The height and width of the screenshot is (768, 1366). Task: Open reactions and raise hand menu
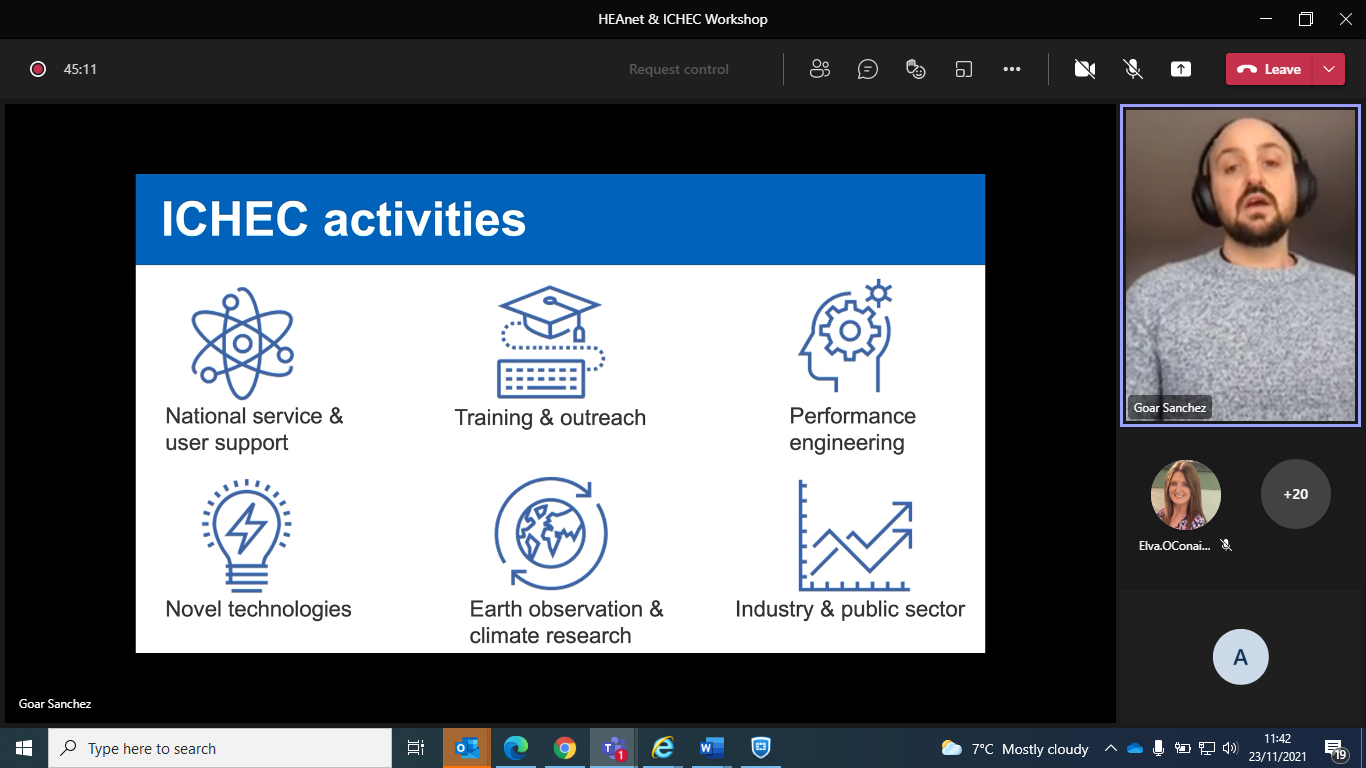pyautogui.click(x=915, y=69)
